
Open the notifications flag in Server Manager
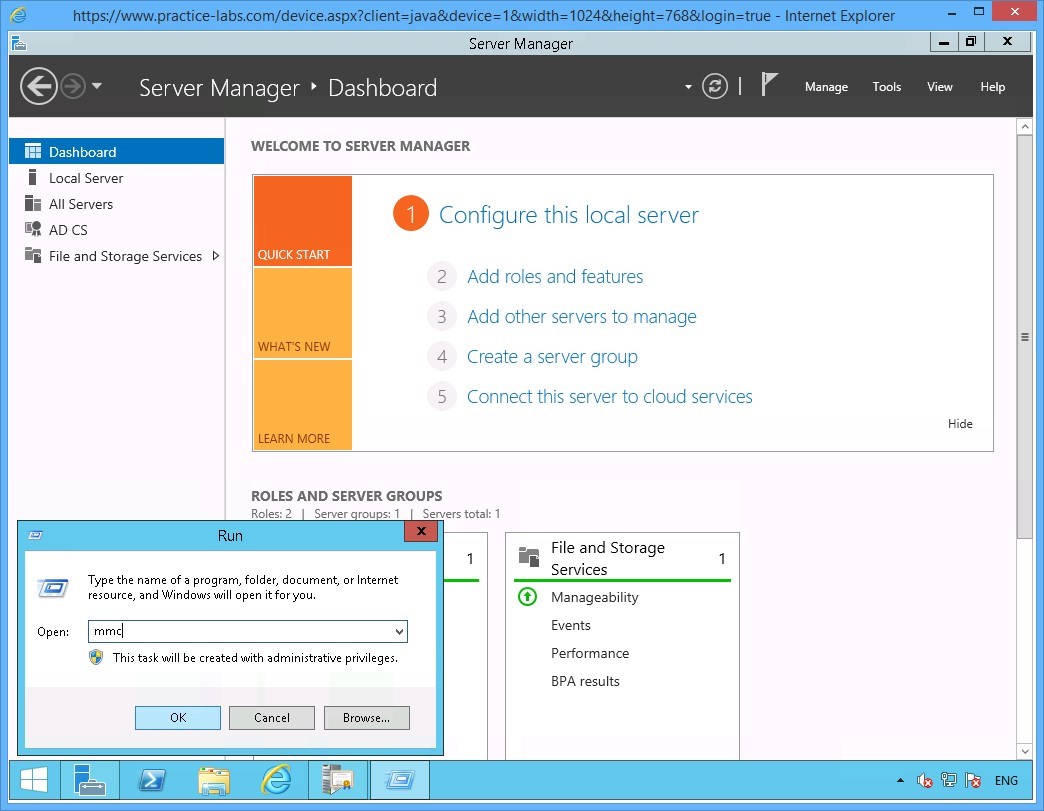pos(769,85)
